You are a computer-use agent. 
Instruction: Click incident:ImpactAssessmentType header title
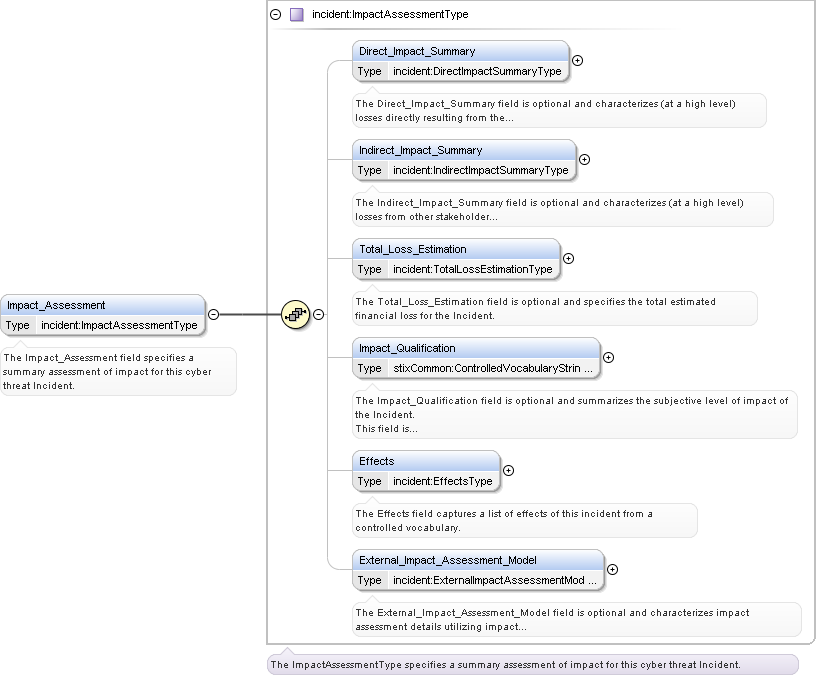click(x=390, y=15)
